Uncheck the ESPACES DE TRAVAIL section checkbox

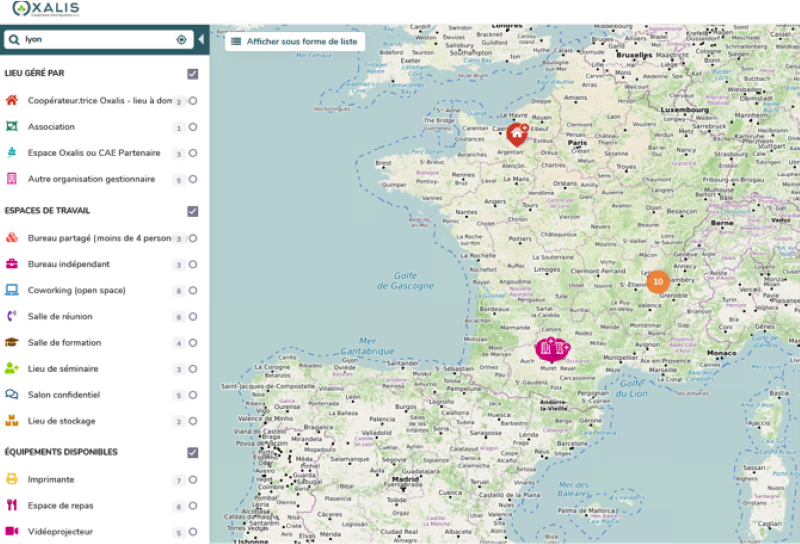tap(192, 211)
